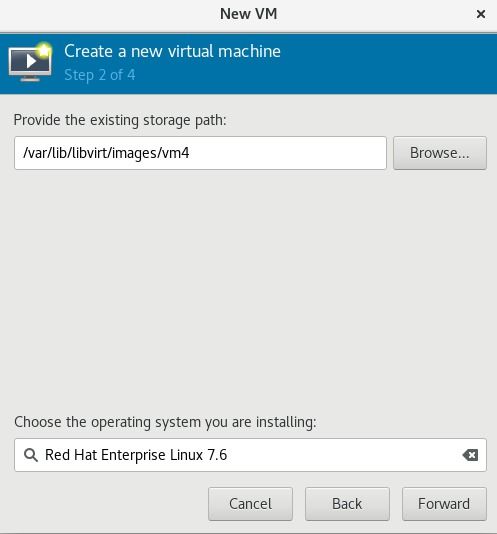Go Back to the previous wizard step
Viewport: 497px width, 534px height.
pyautogui.click(x=347, y=504)
